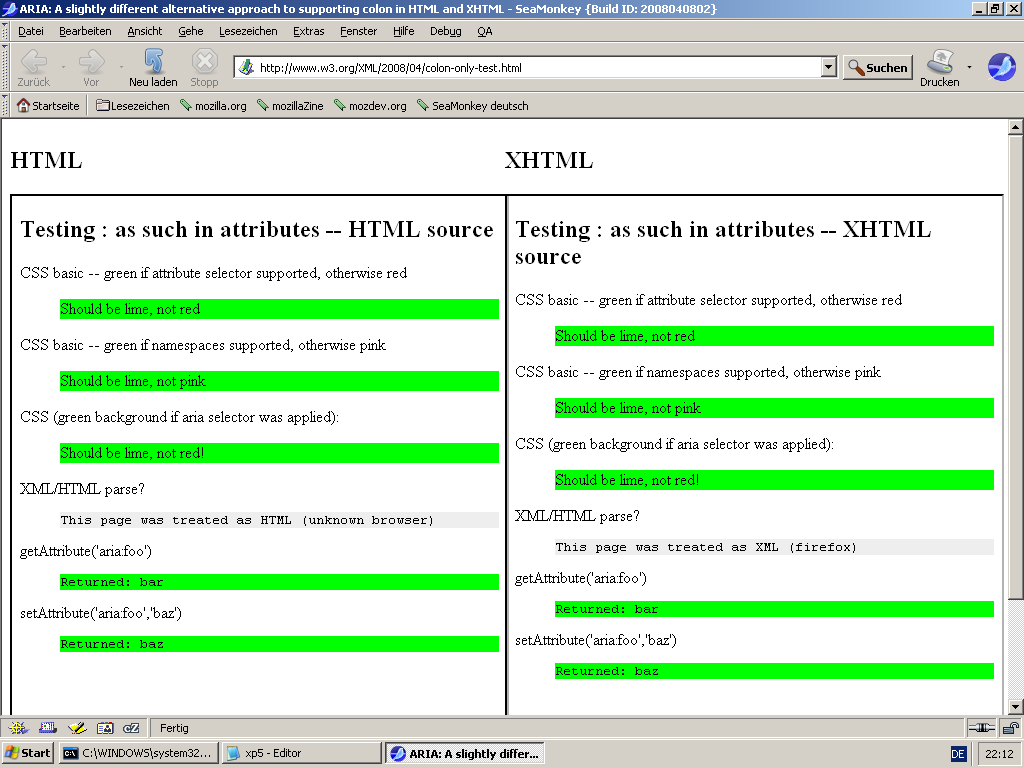Open the SeaMonkey deutsch bookmark
This screenshot has width=1024, height=768.
[x=473, y=106]
